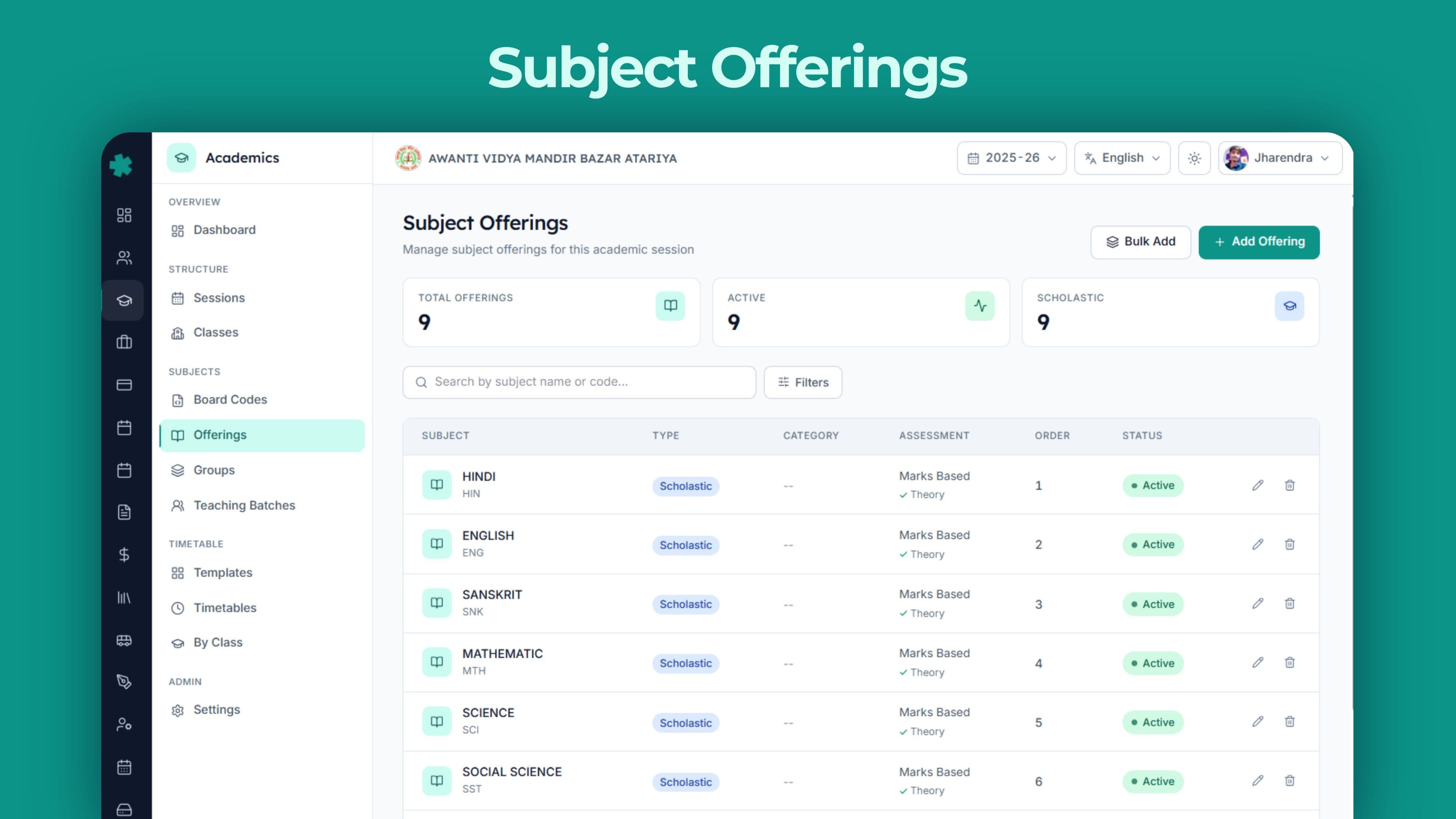
Task: Click the Bulk Add button
Action: coord(1140,242)
